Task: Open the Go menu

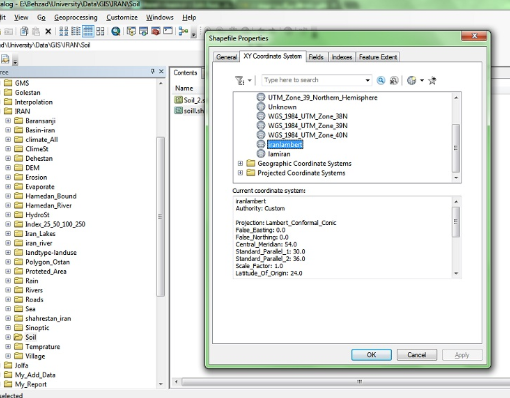Action: click(x=41, y=17)
